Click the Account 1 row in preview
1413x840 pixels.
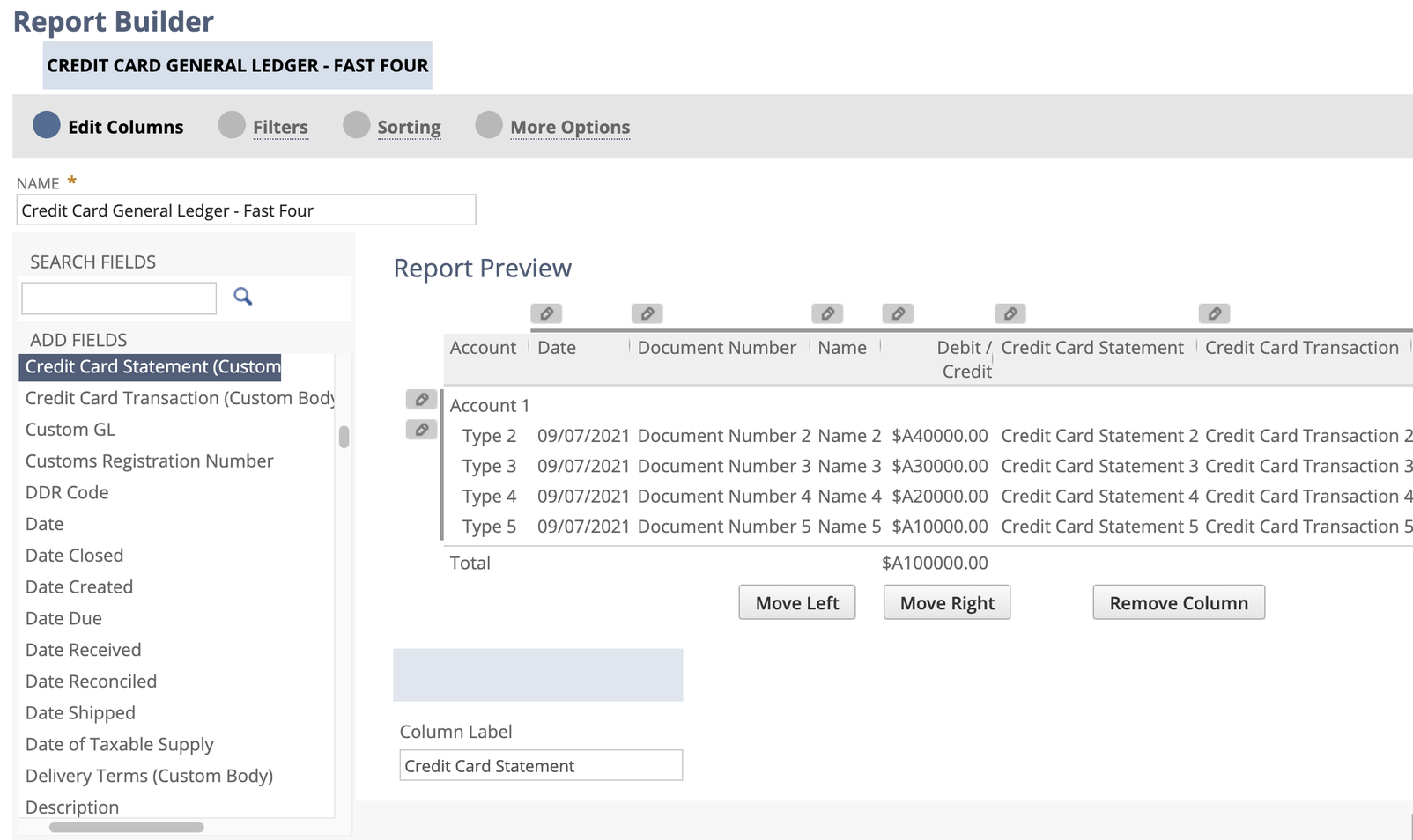click(490, 406)
